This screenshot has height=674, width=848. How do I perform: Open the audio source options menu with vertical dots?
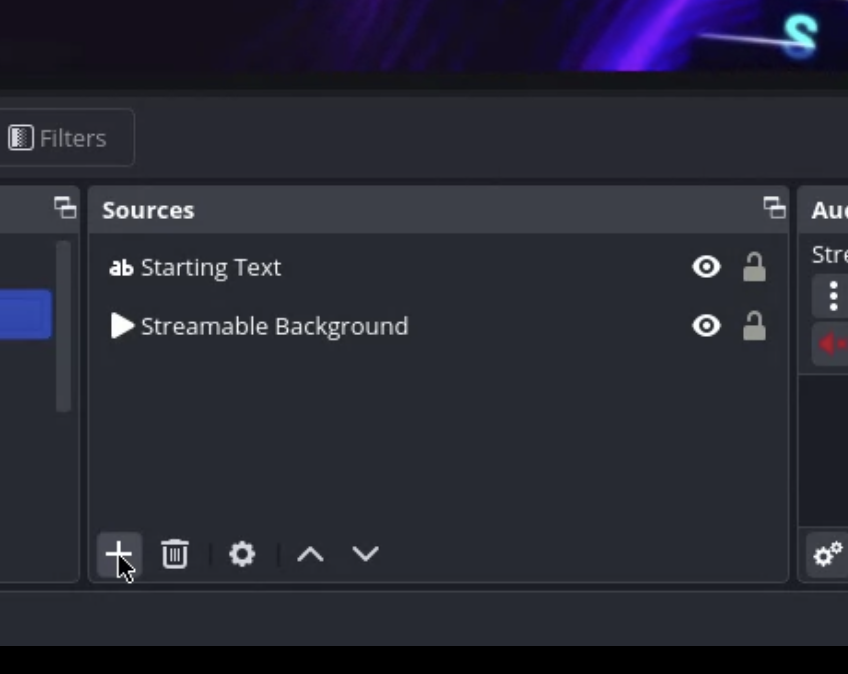[831, 296]
